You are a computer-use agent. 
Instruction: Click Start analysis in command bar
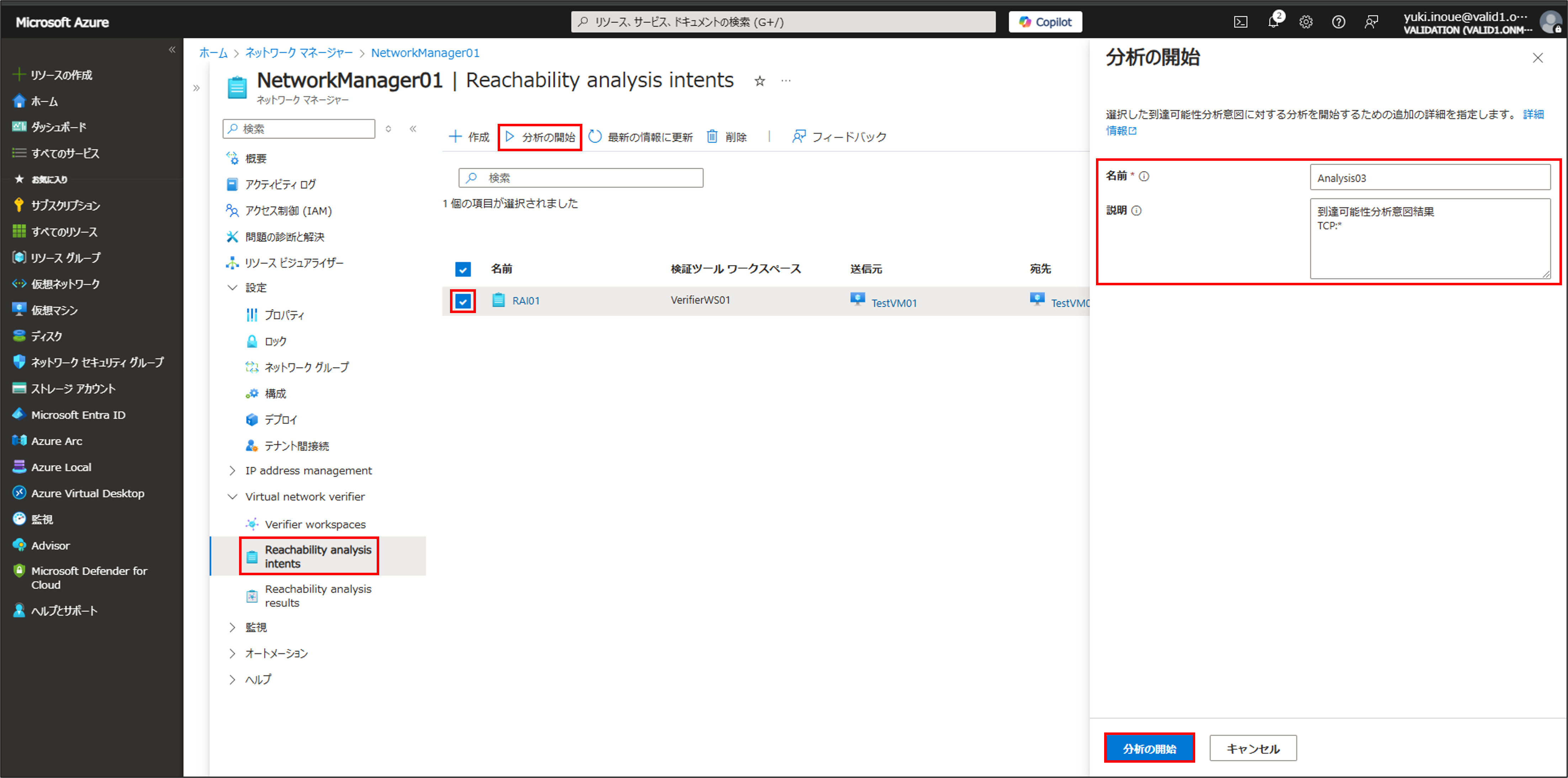pyautogui.click(x=540, y=137)
